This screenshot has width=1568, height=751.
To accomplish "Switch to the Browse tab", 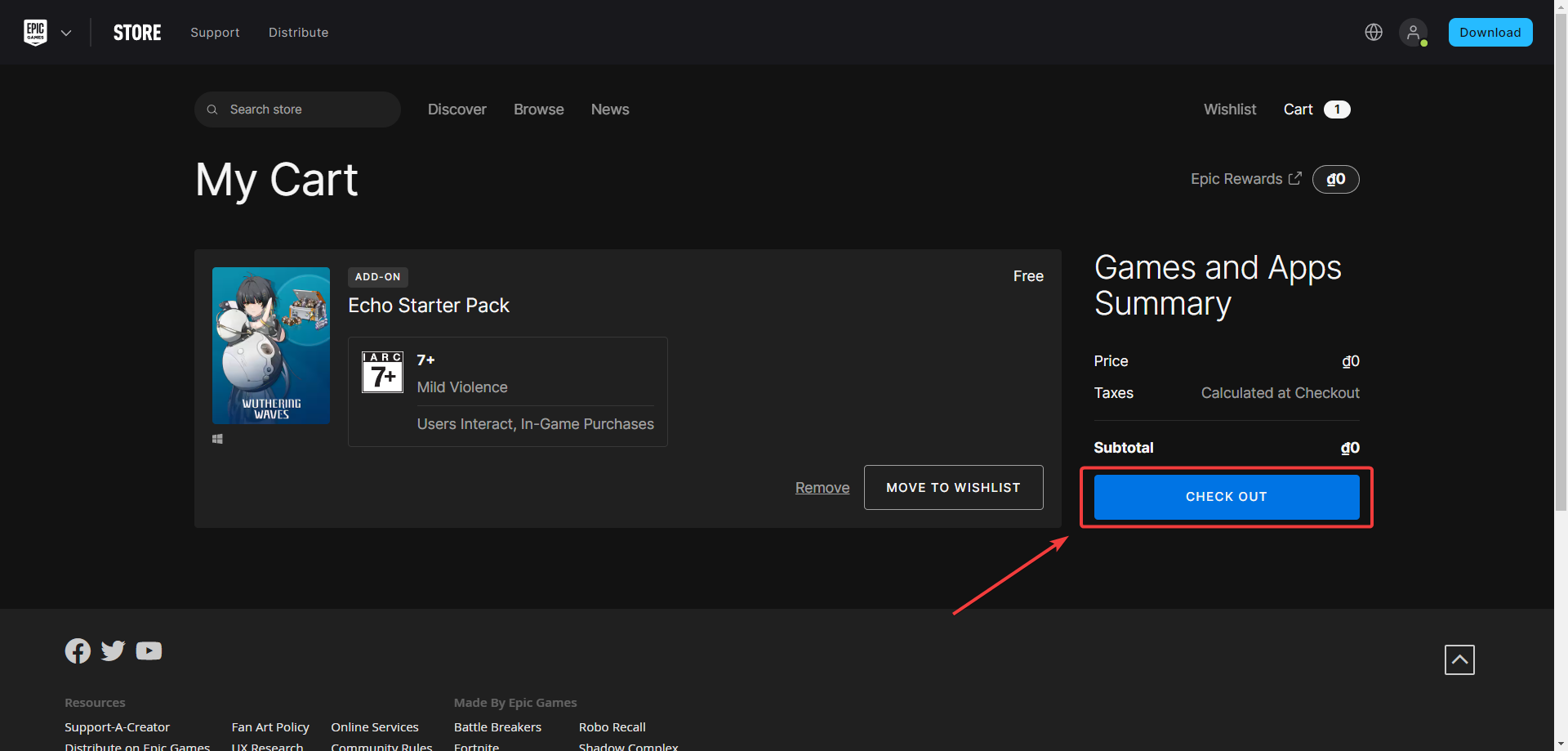I will [x=538, y=110].
